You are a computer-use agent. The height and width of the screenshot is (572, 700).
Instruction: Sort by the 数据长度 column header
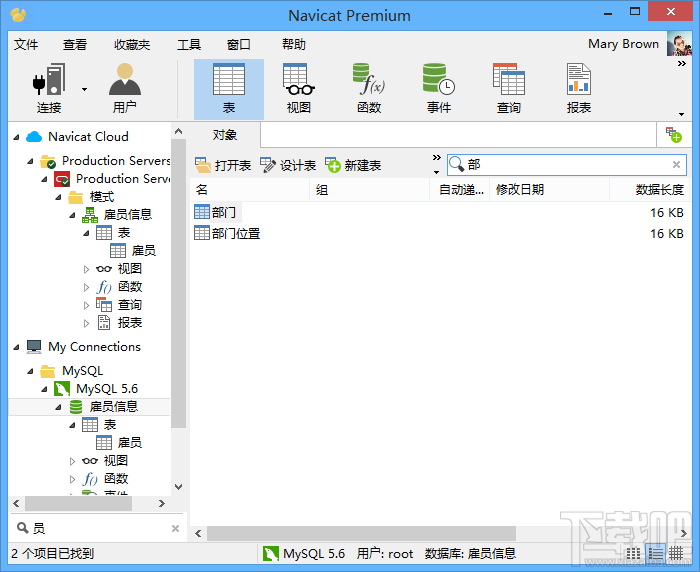click(x=650, y=190)
